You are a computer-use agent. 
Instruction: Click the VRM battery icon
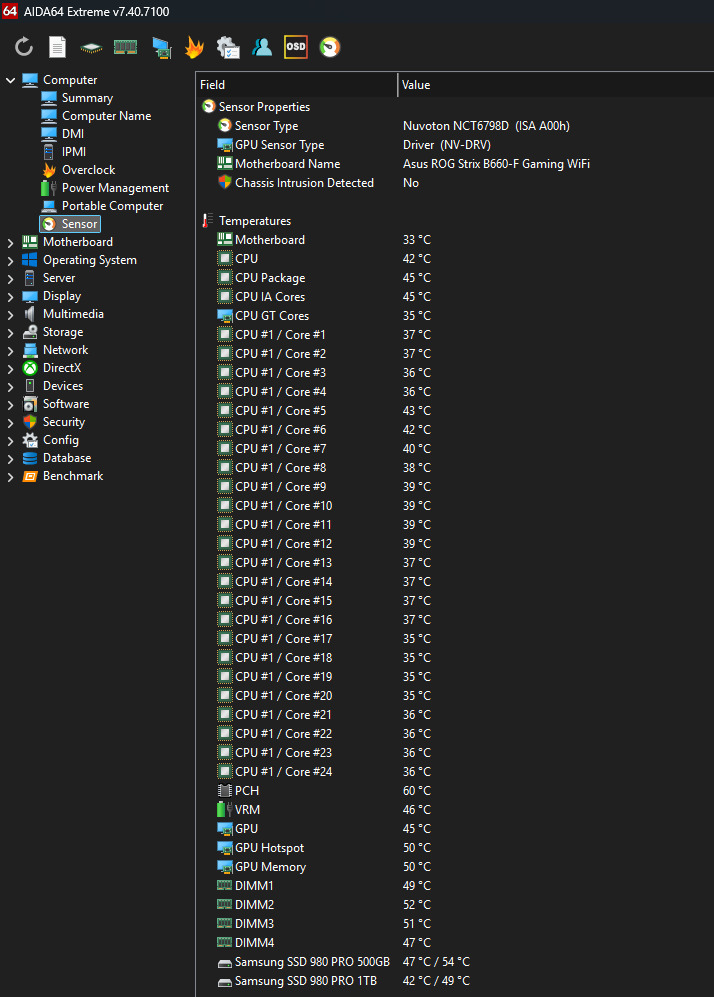(224, 809)
